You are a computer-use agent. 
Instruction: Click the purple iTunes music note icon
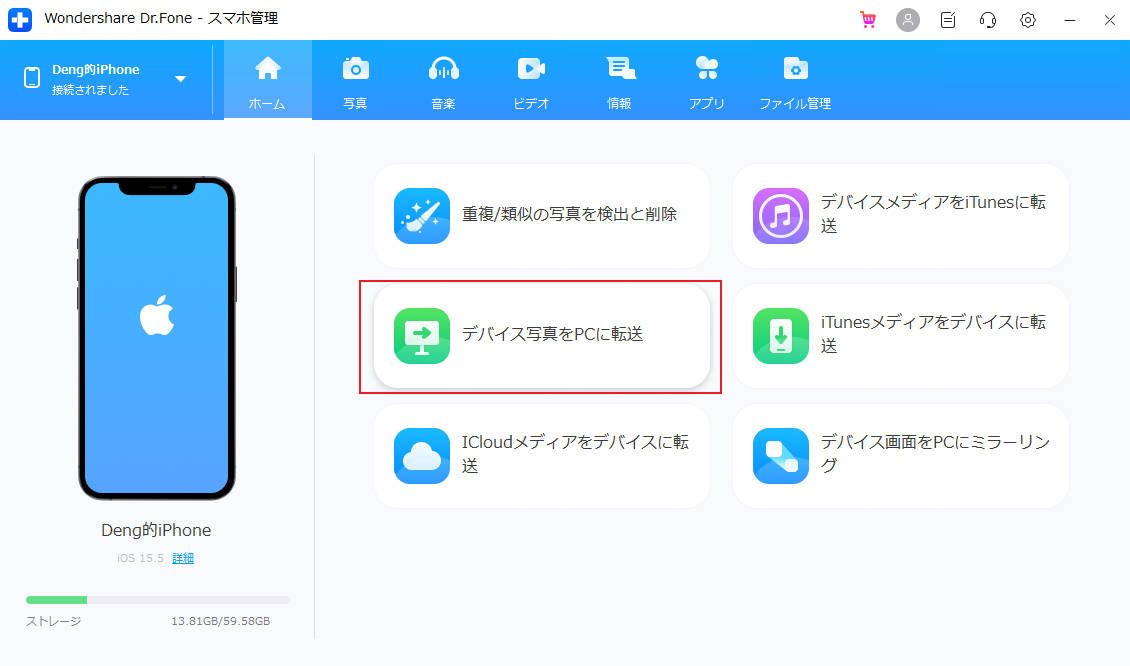point(780,216)
